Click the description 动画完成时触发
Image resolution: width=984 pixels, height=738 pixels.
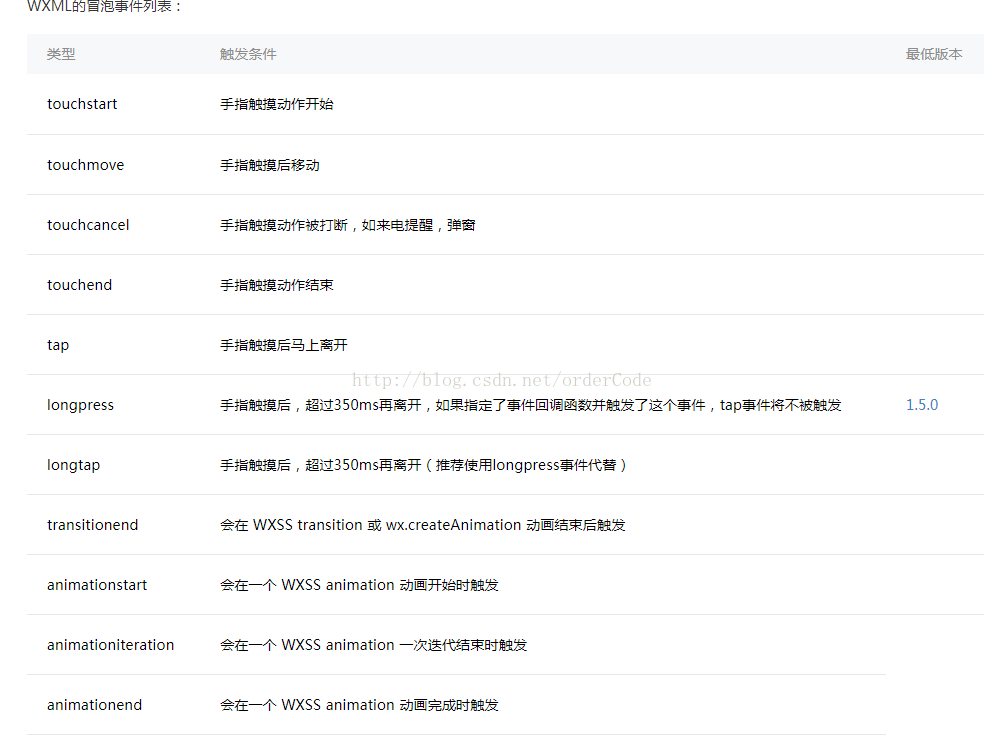[x=359, y=705]
